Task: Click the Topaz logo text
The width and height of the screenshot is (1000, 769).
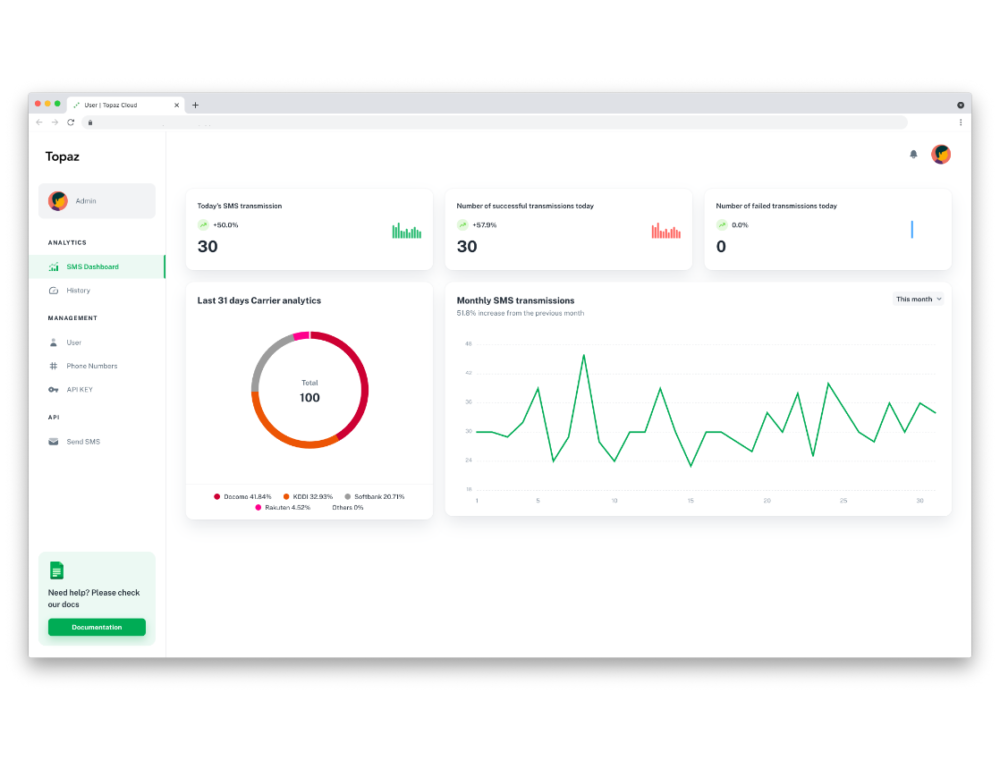Action: [x=62, y=157]
